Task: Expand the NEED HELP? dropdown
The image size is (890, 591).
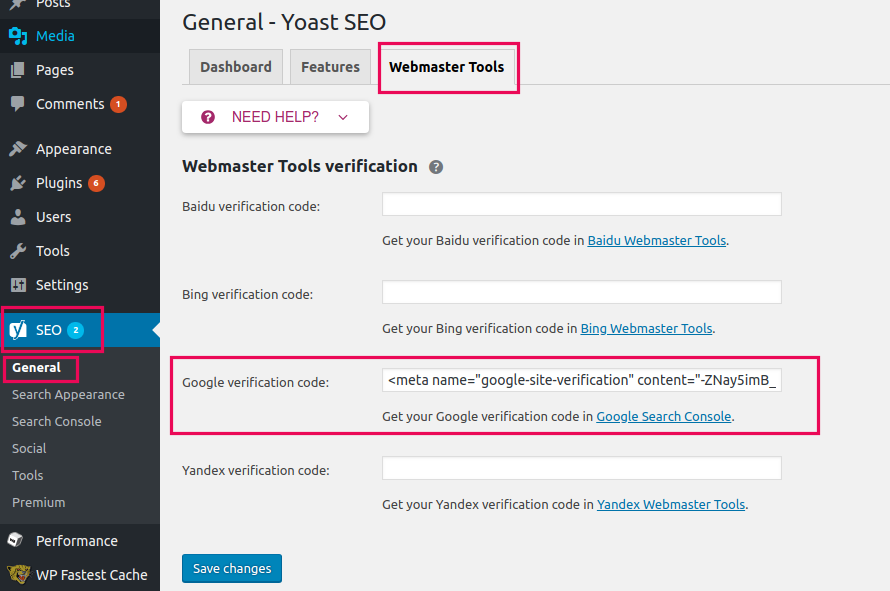Action: tap(275, 117)
